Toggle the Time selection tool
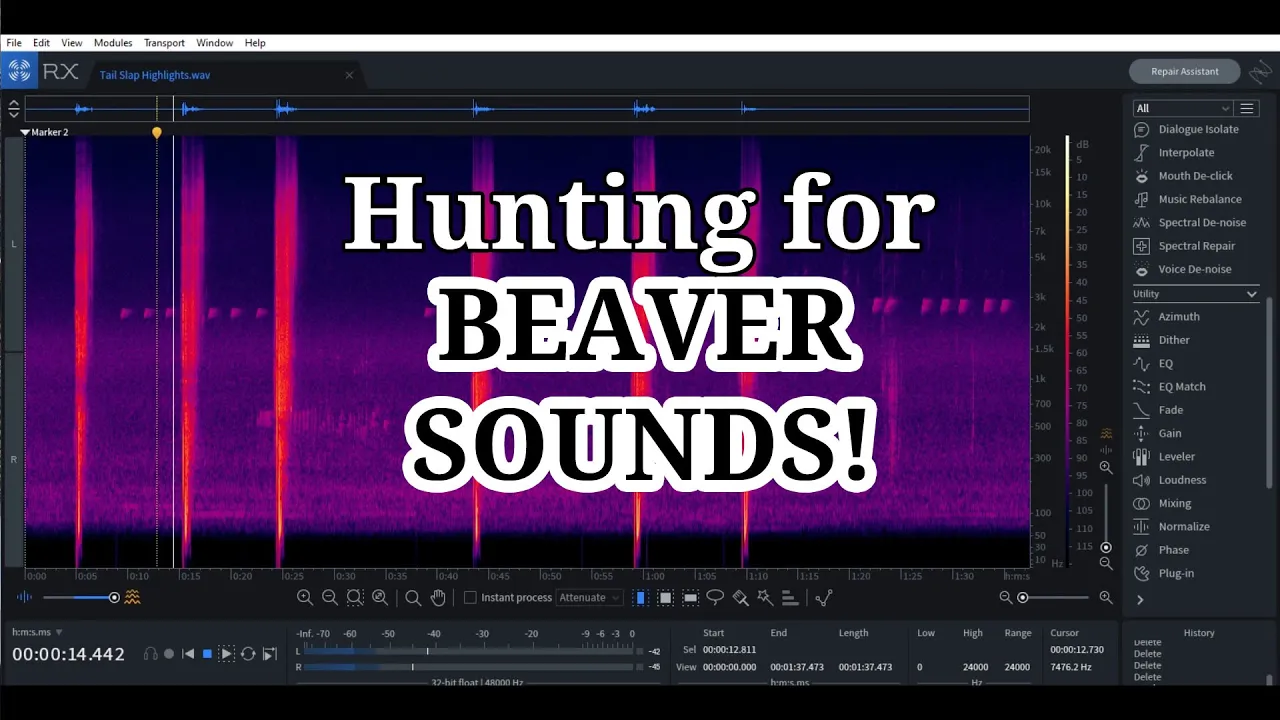 pyautogui.click(x=641, y=597)
